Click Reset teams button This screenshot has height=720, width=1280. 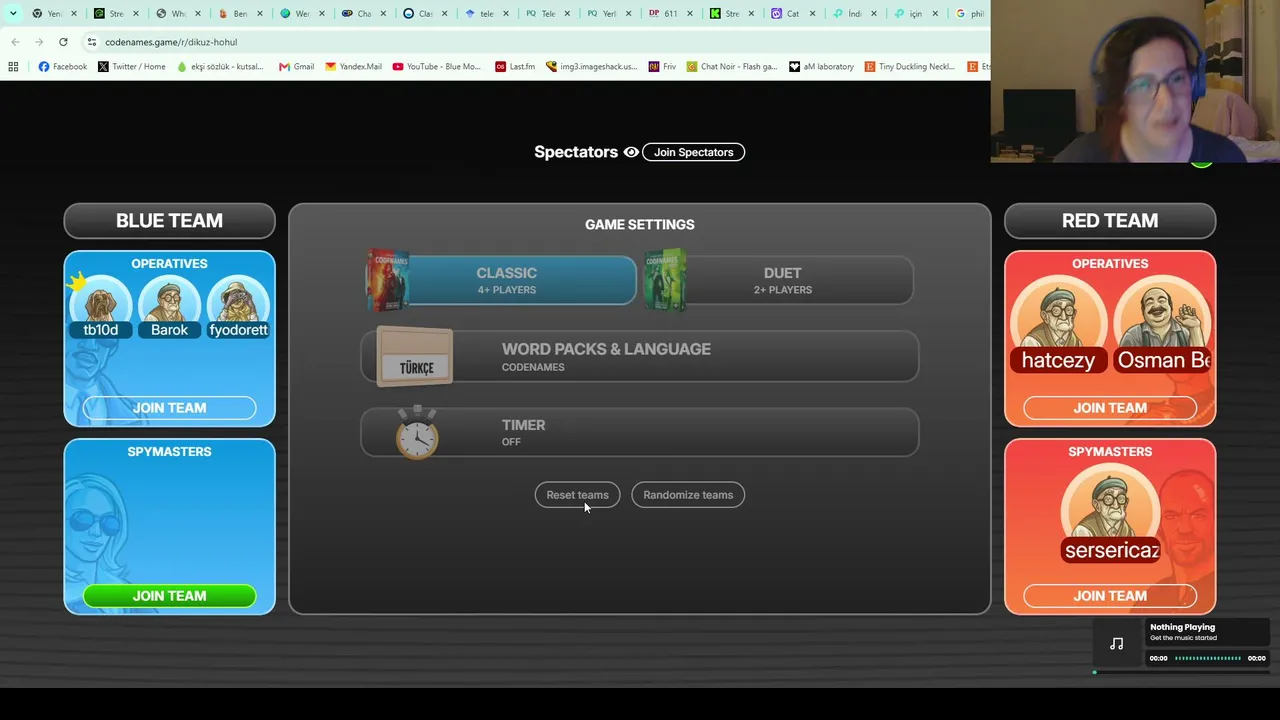pyautogui.click(x=577, y=495)
